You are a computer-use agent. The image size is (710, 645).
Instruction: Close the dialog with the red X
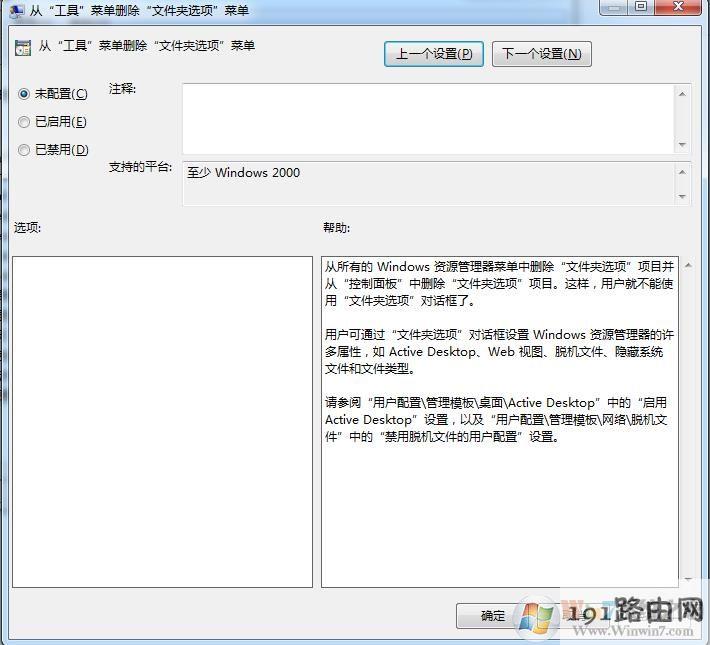point(678,6)
